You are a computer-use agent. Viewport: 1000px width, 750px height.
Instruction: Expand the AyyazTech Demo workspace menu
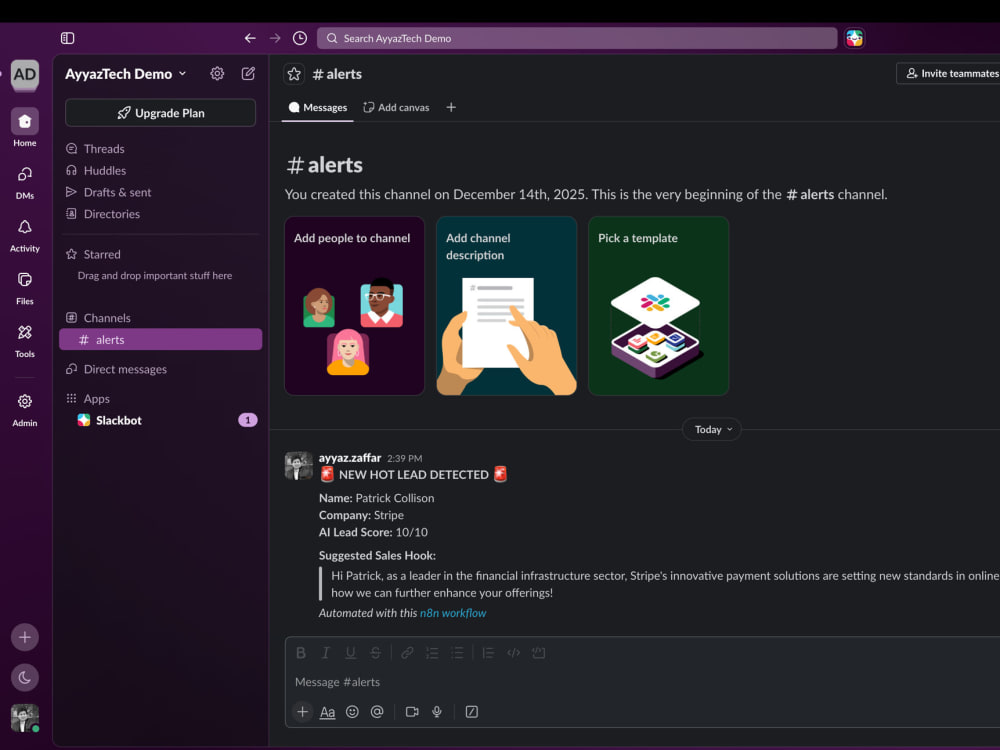126,74
